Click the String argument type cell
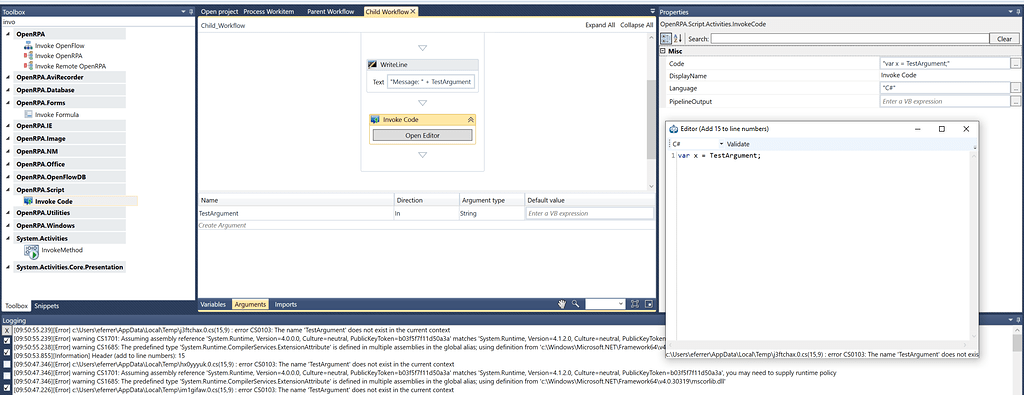1024x395 pixels. (491, 213)
